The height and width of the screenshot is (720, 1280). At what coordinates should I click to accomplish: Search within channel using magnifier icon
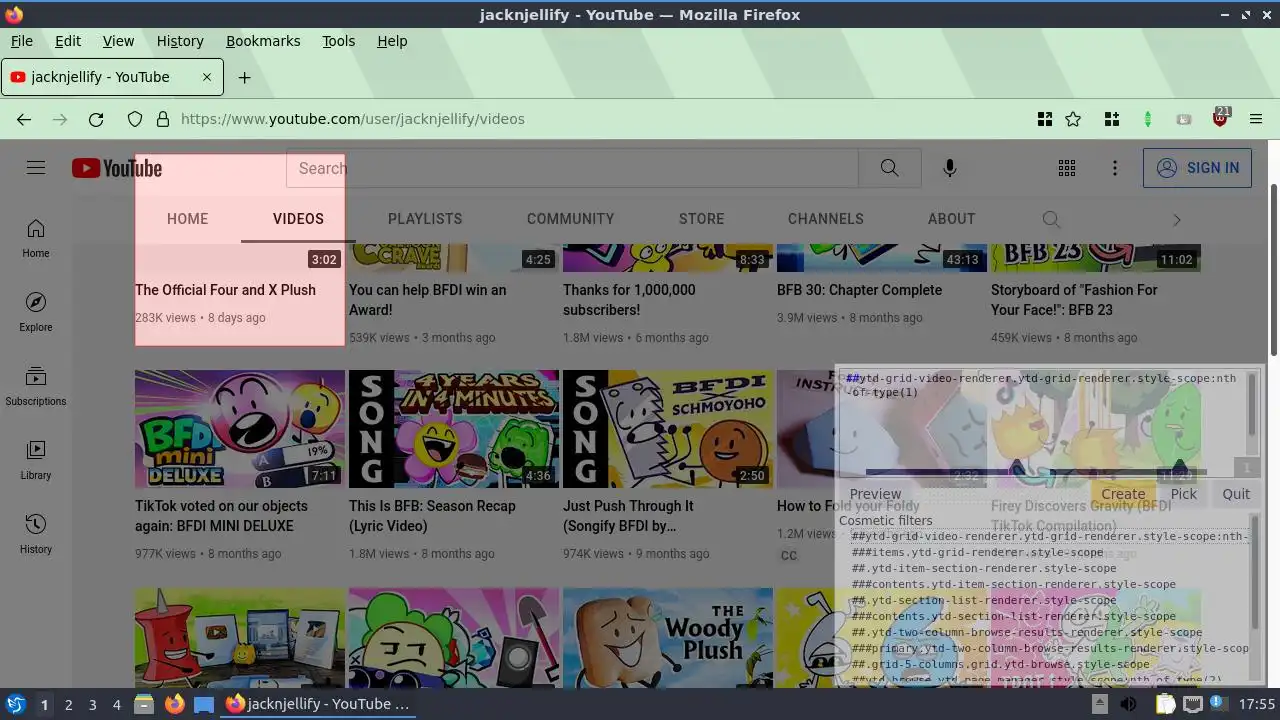pyautogui.click(x=1051, y=219)
